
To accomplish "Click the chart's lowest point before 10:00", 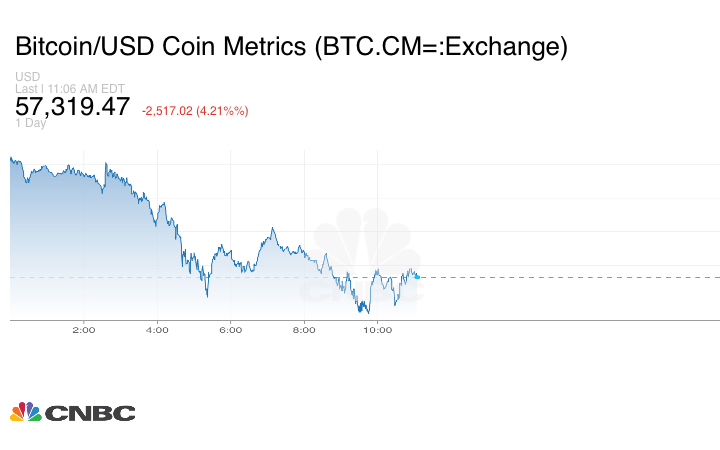I will click(367, 314).
